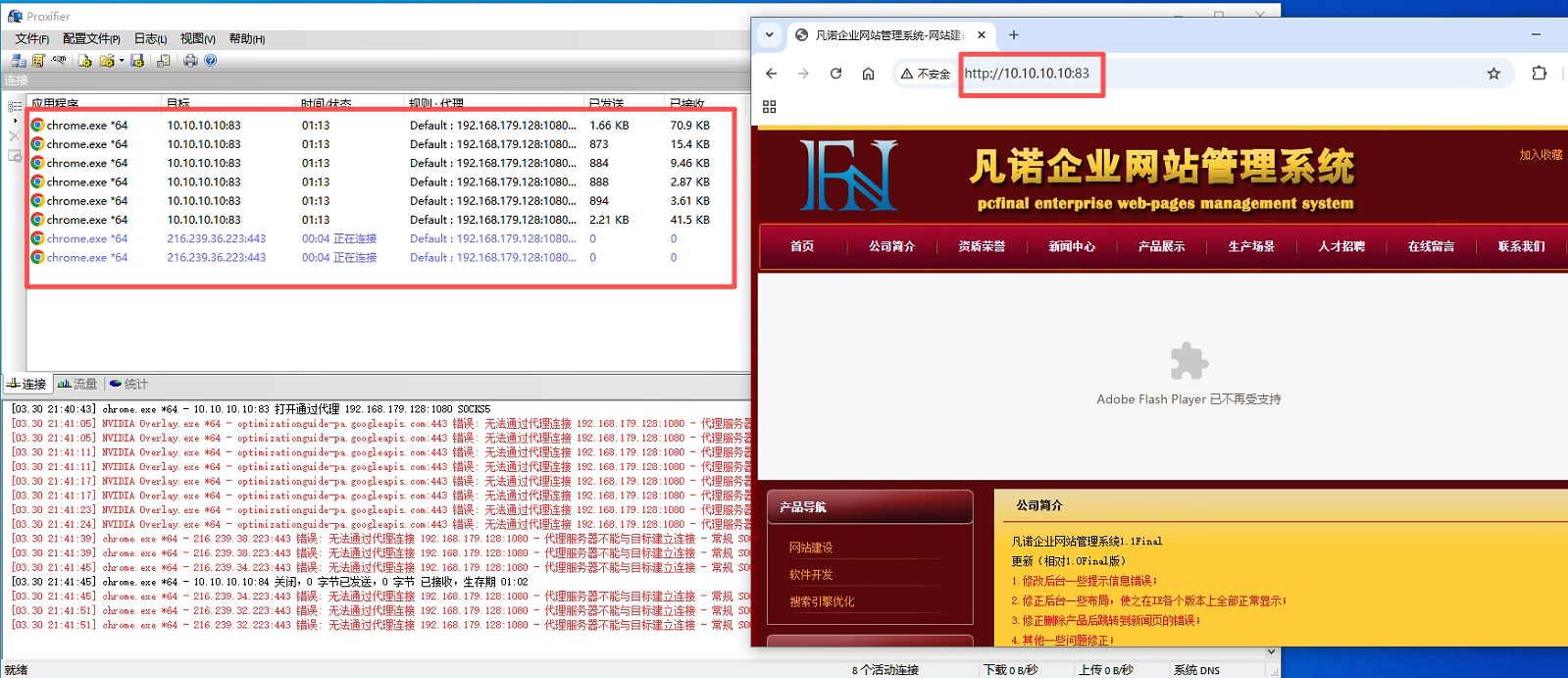Open the Chrome extensions puzzle icon
Screen dimensions: 1568x678
[x=1540, y=74]
